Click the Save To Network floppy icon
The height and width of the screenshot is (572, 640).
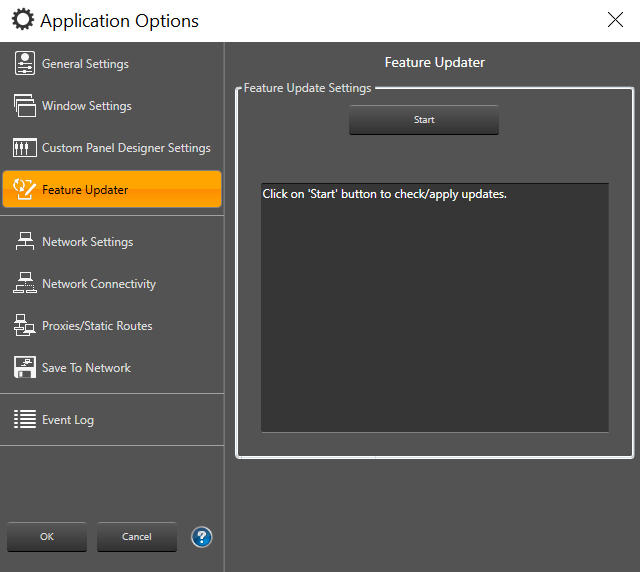[x=25, y=367]
